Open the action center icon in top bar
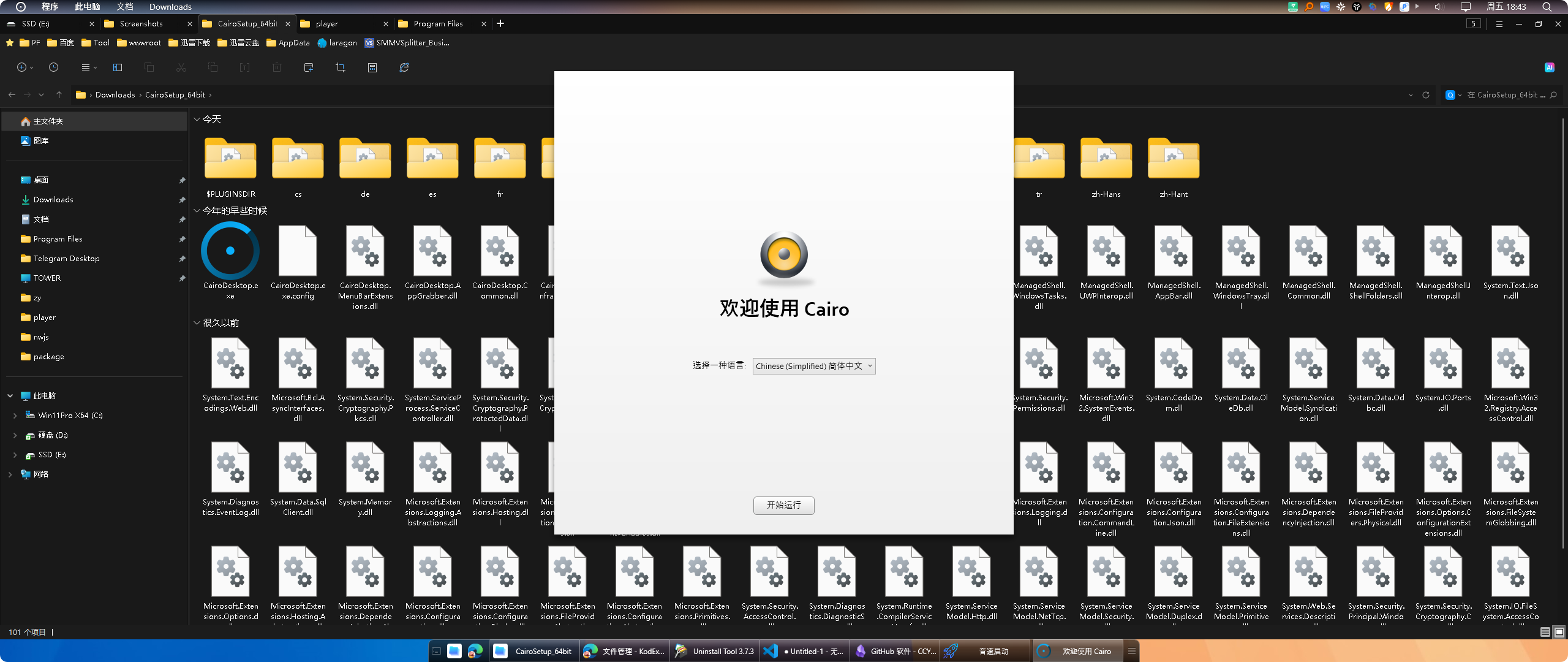Image resolution: width=1568 pixels, height=662 pixels. pyautogui.click(x=1465, y=7)
